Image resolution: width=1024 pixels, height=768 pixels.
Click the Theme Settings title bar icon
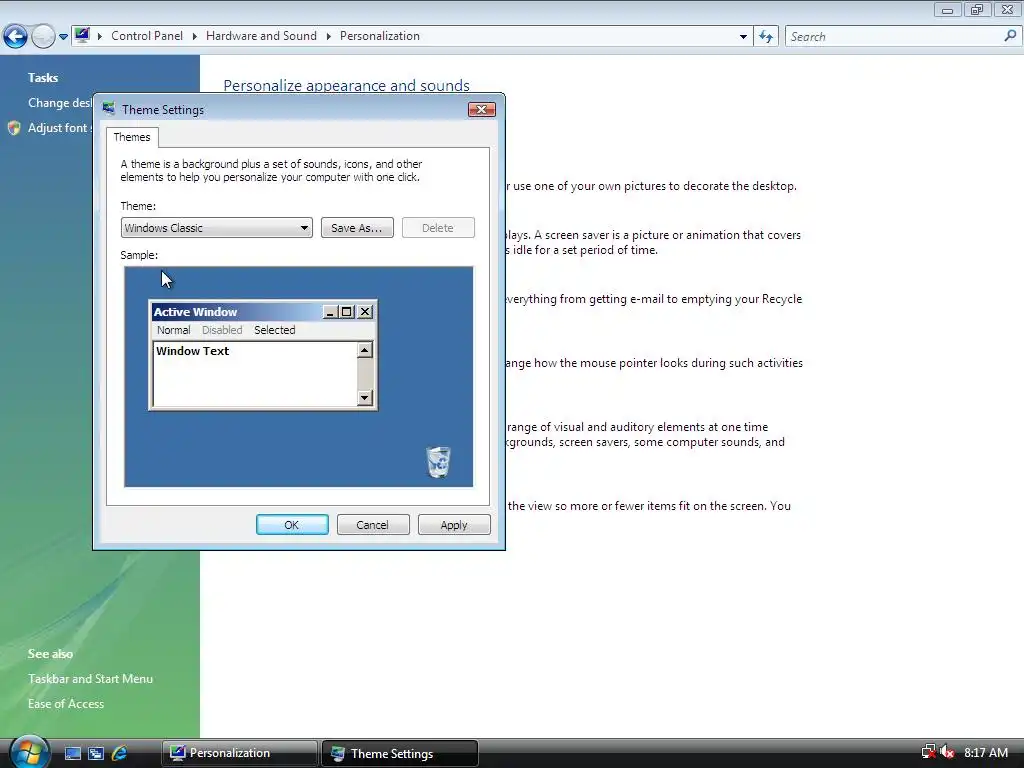coord(108,109)
